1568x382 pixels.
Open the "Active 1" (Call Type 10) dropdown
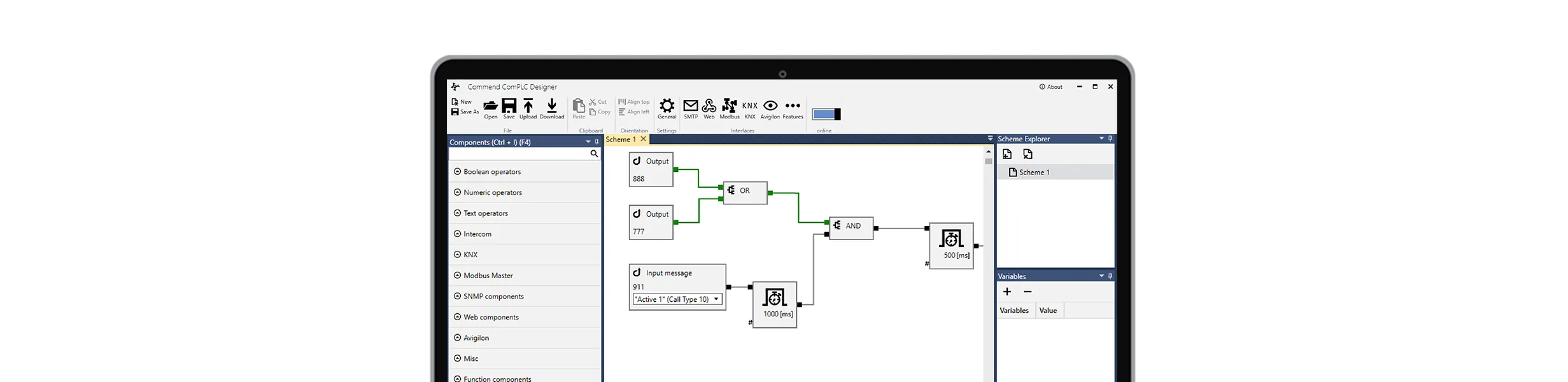(x=677, y=299)
